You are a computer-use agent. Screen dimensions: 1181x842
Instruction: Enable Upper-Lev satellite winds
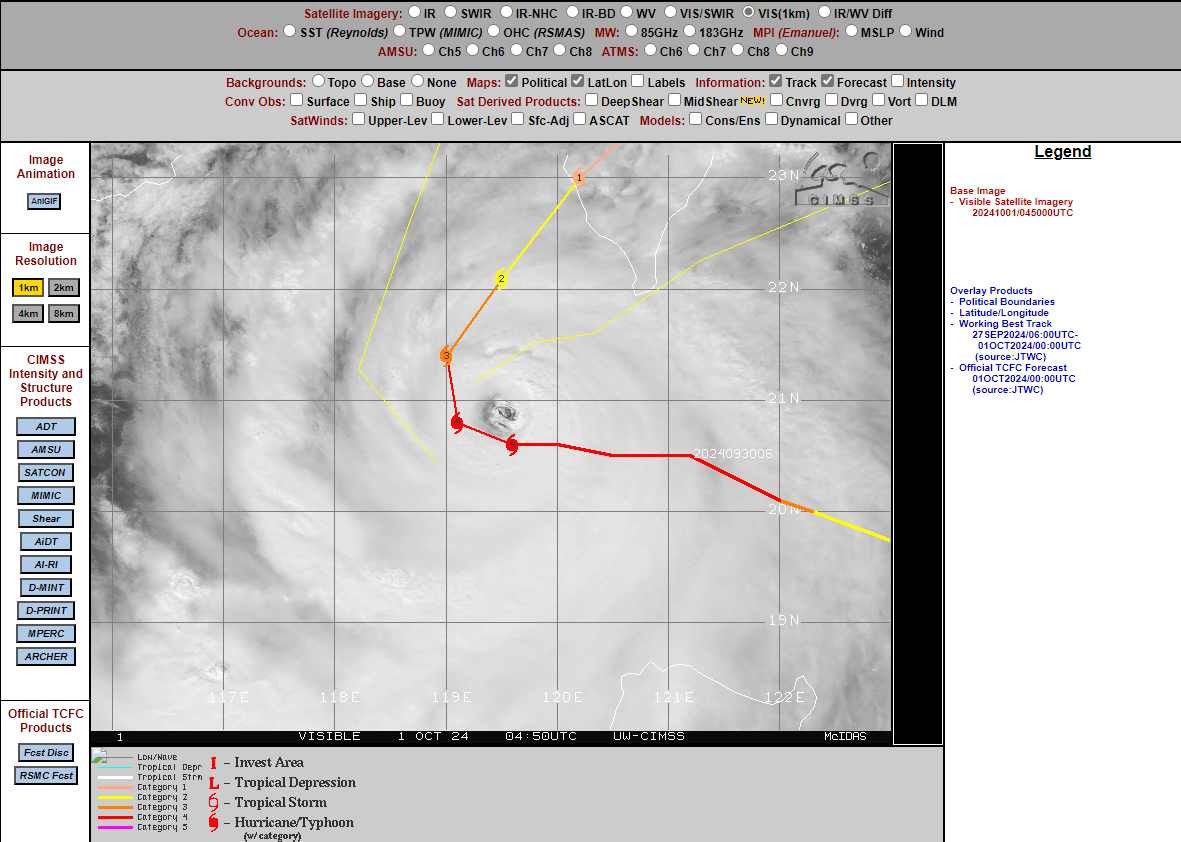pyautogui.click(x=359, y=118)
